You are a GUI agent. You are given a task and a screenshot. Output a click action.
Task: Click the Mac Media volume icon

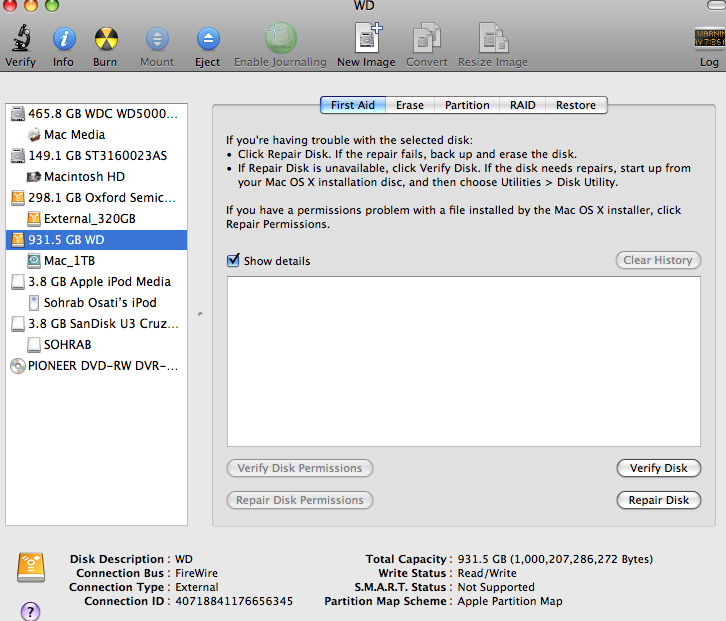(x=34, y=135)
